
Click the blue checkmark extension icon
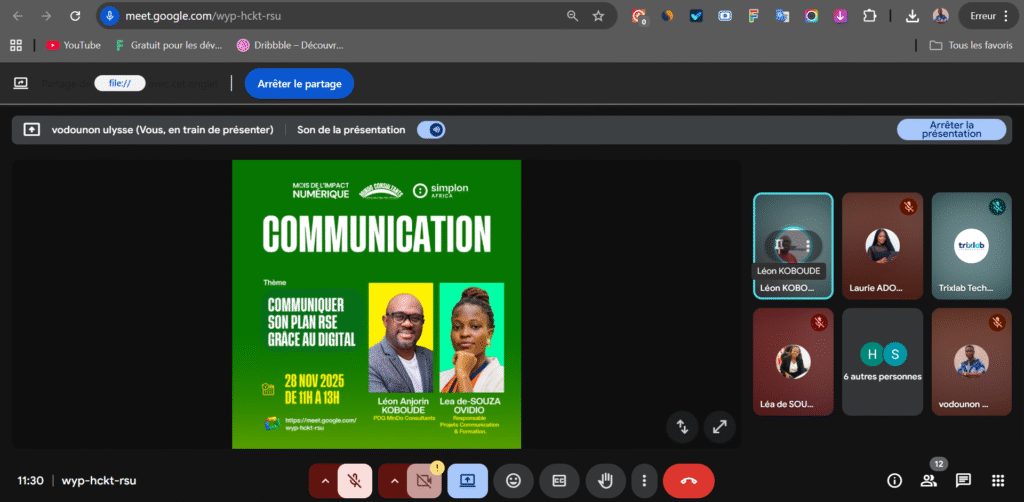(696, 16)
